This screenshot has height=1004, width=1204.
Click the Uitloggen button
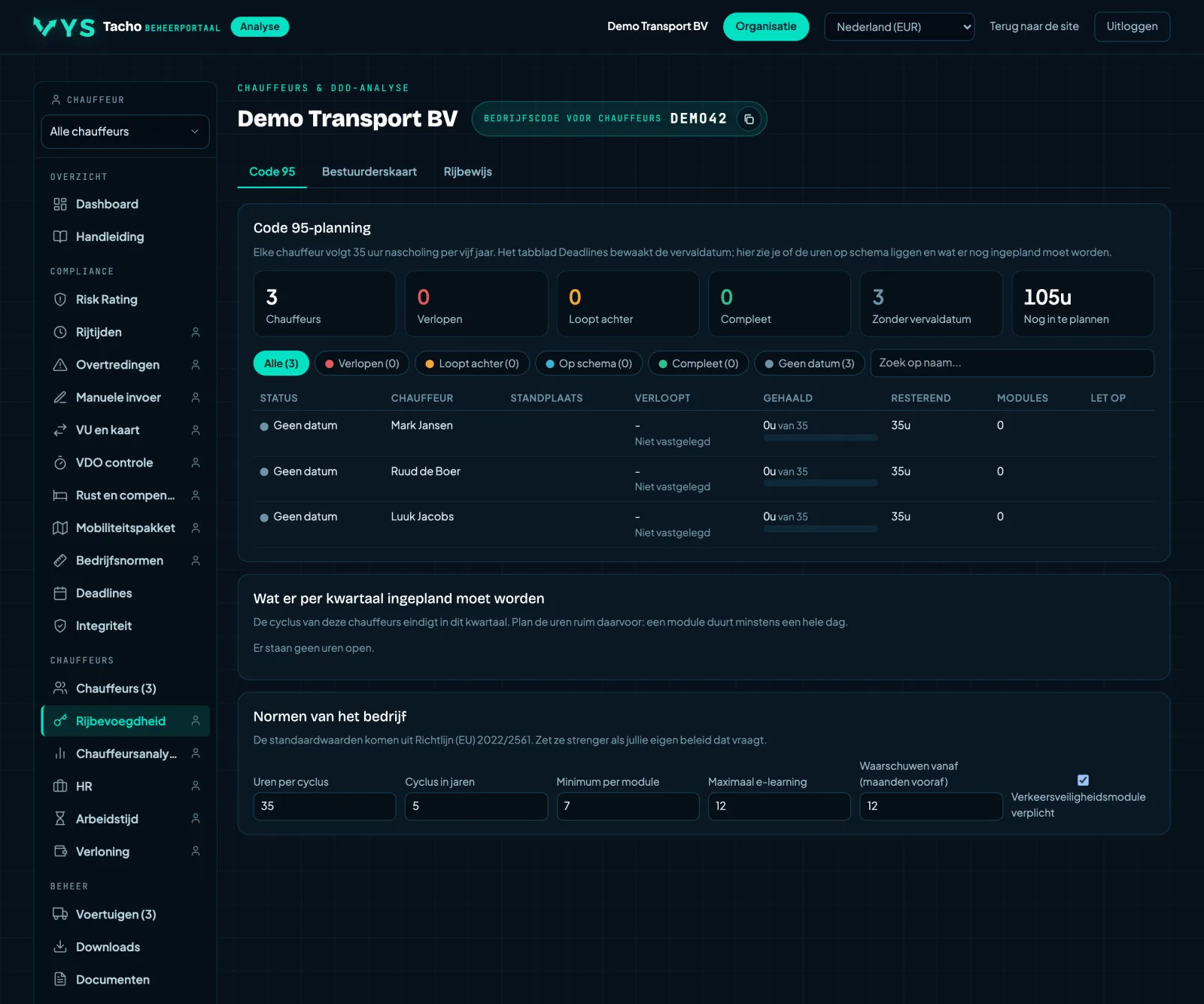(1132, 26)
